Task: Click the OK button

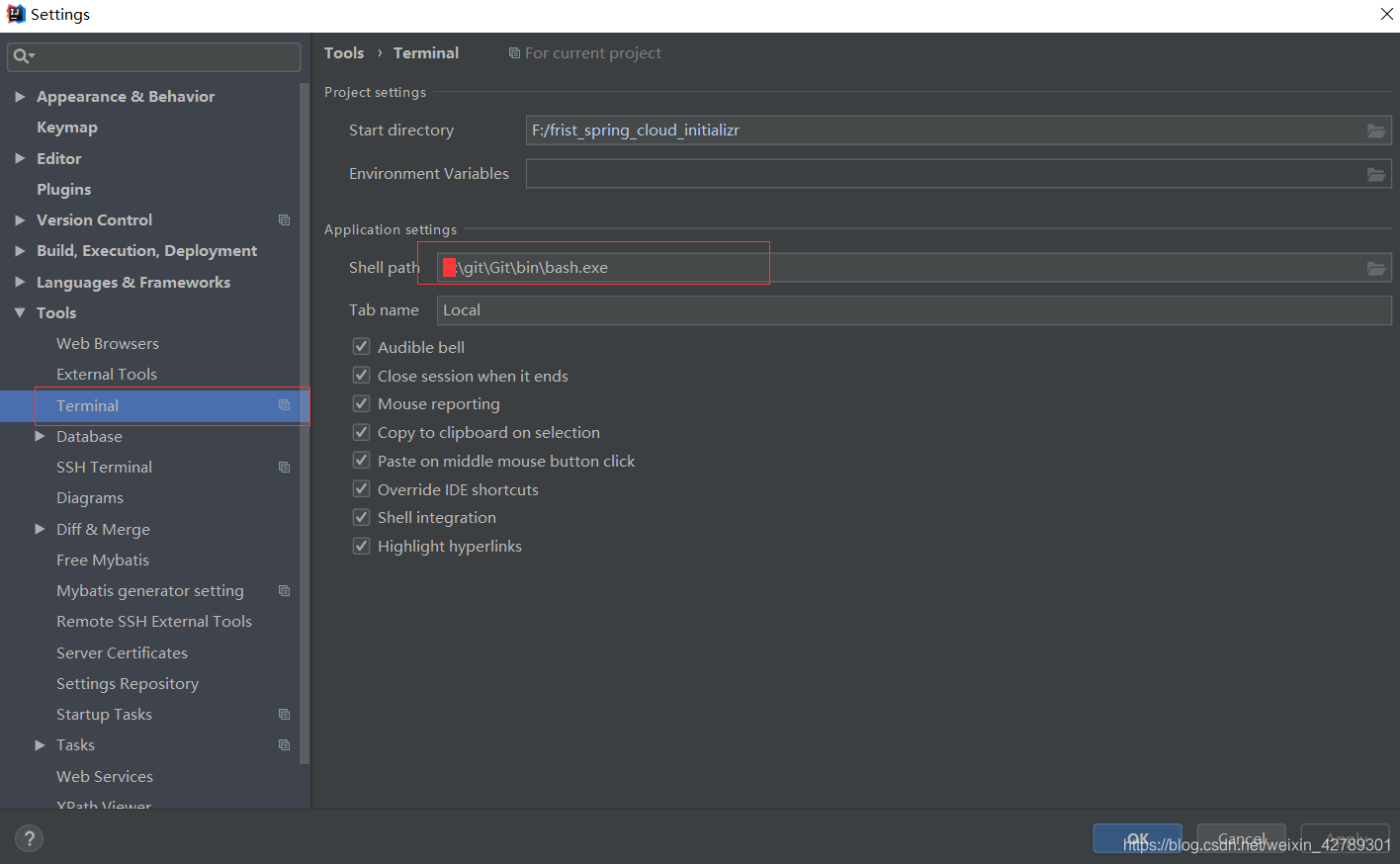Action: coord(1138,838)
